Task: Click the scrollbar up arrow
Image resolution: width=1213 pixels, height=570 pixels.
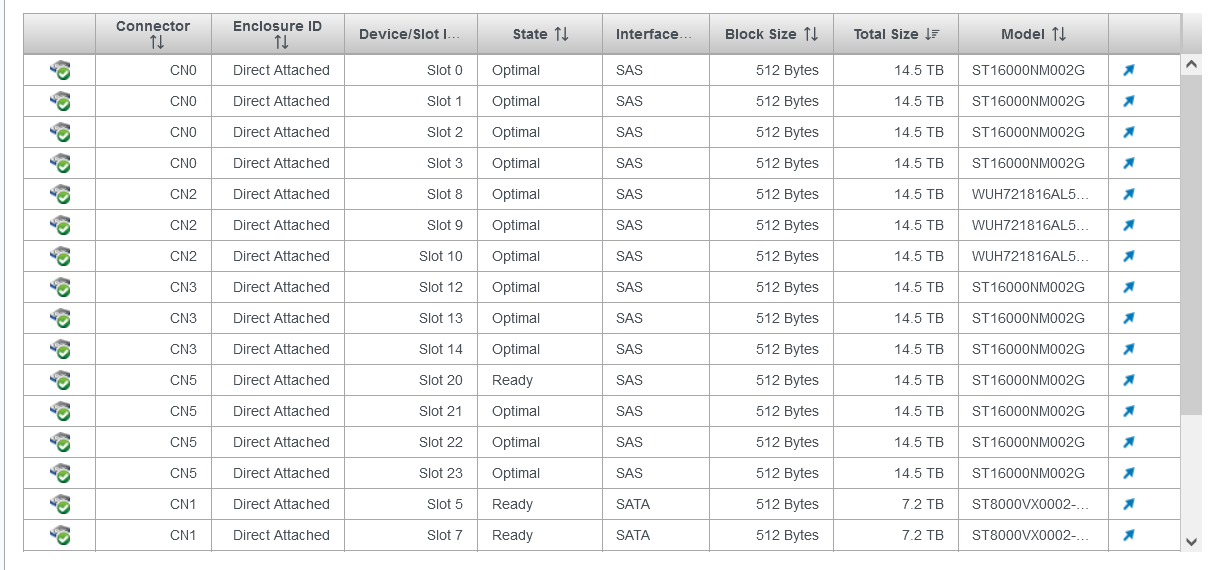Action: point(1191,64)
